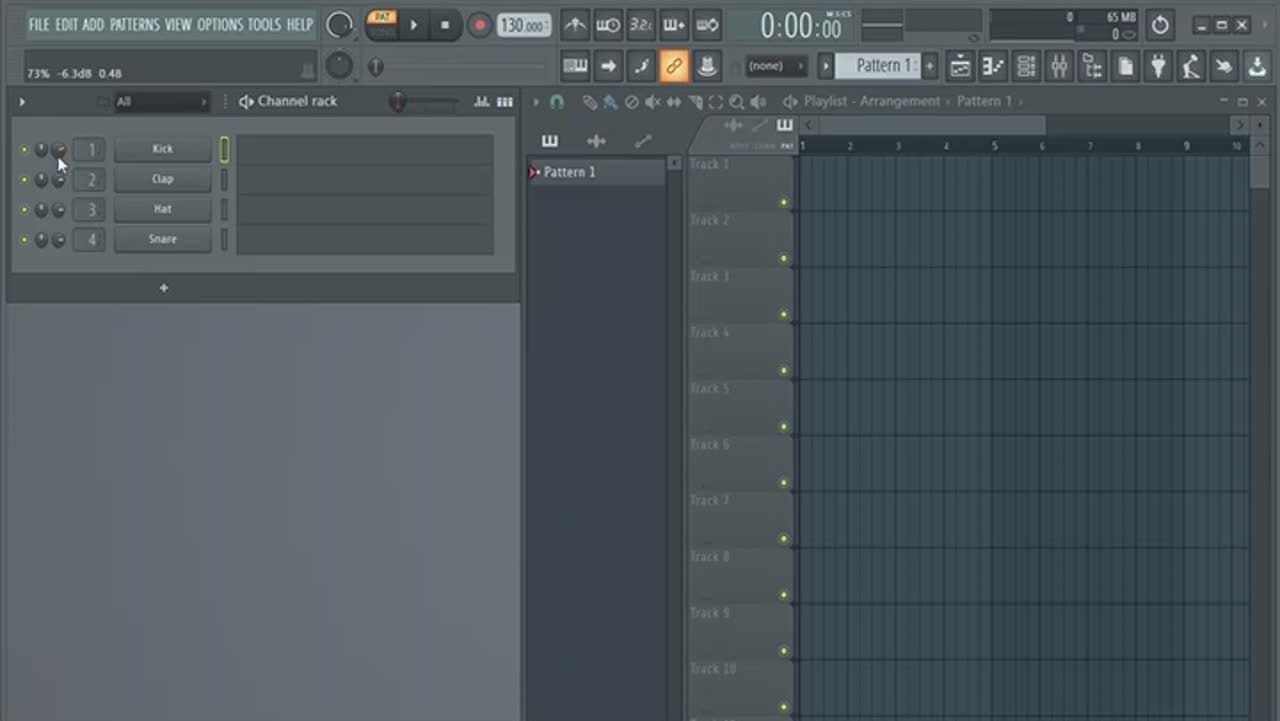Select the playlist Mute tool
Image resolution: width=1280 pixels, height=721 pixels.
pos(652,102)
